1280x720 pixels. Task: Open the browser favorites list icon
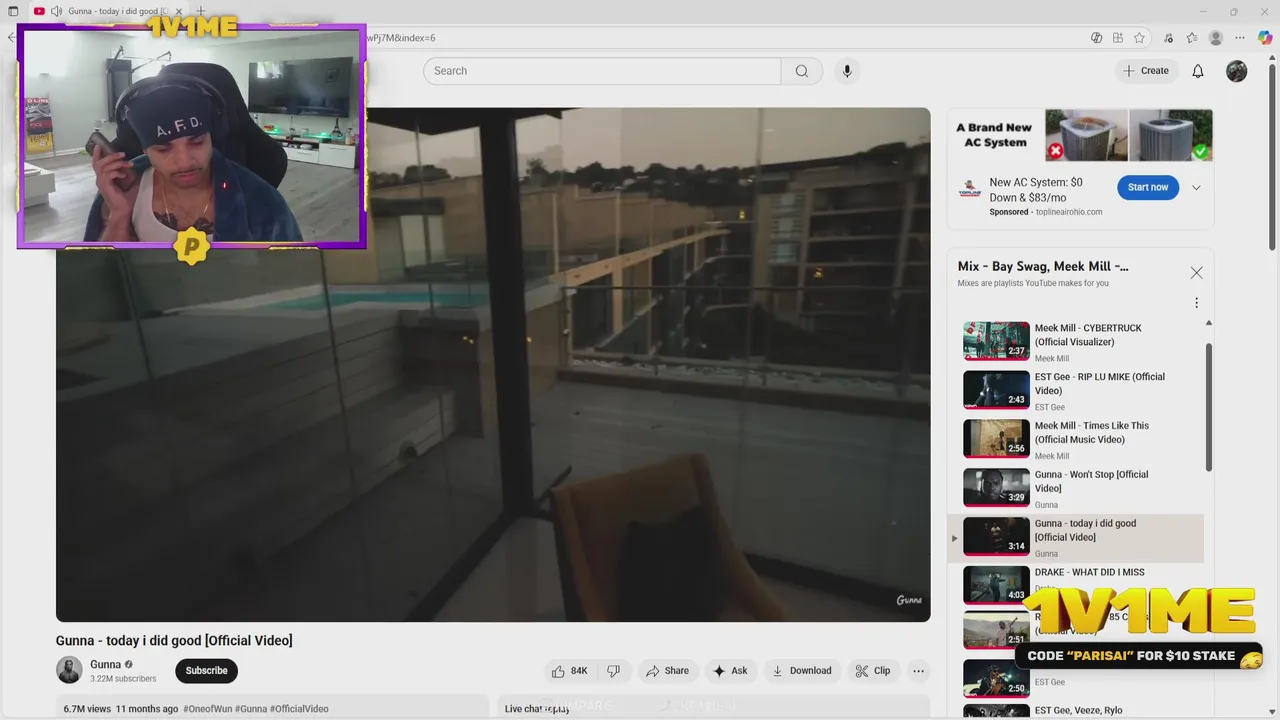pyautogui.click(x=1192, y=38)
